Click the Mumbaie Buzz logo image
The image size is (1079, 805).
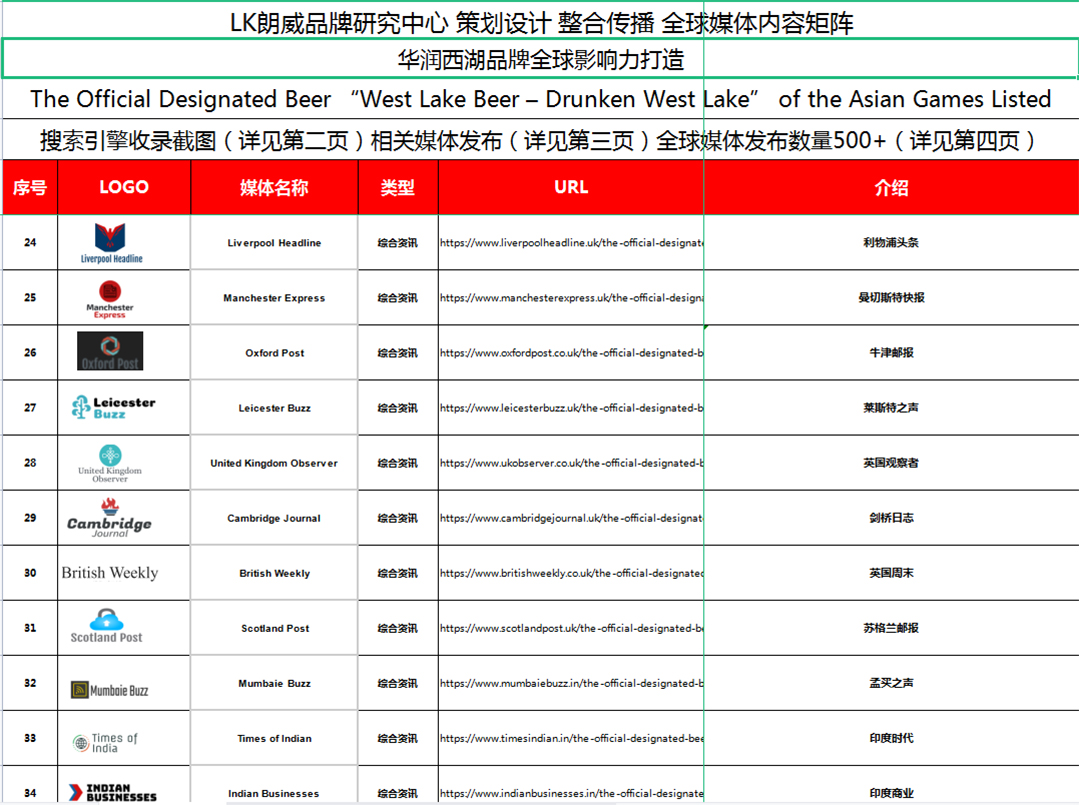[109, 689]
